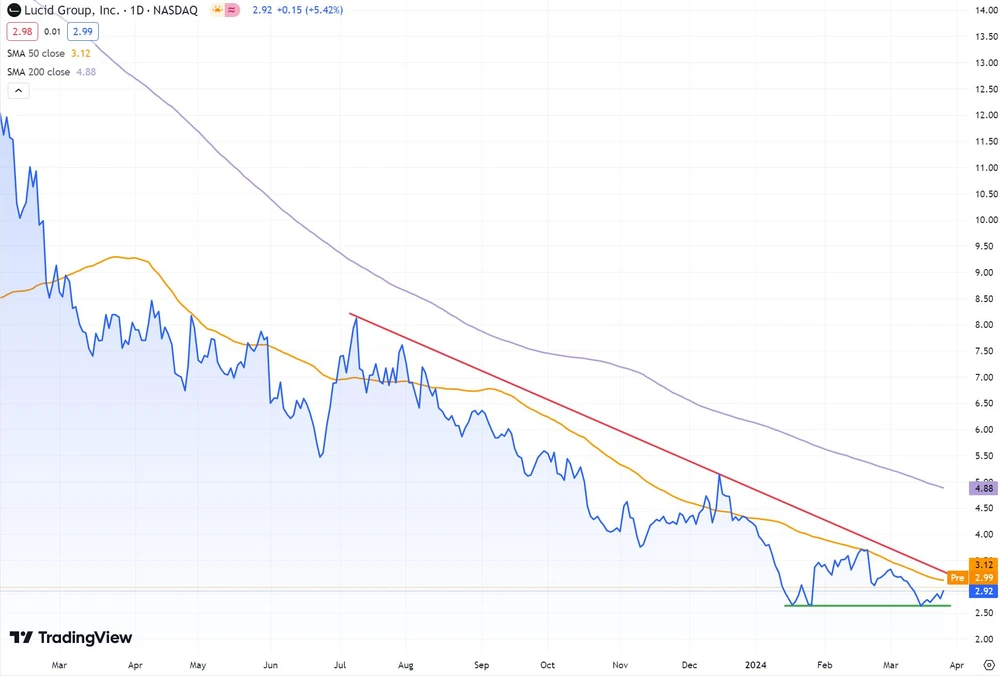Click the orange 3.12 SMA label on the price scale
Viewport: 1000px width, 676px height.
(983, 565)
